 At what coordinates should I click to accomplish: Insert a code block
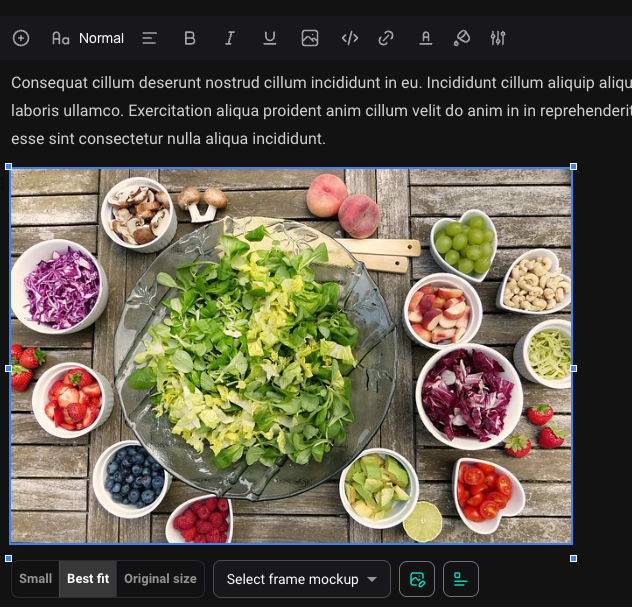click(x=350, y=38)
